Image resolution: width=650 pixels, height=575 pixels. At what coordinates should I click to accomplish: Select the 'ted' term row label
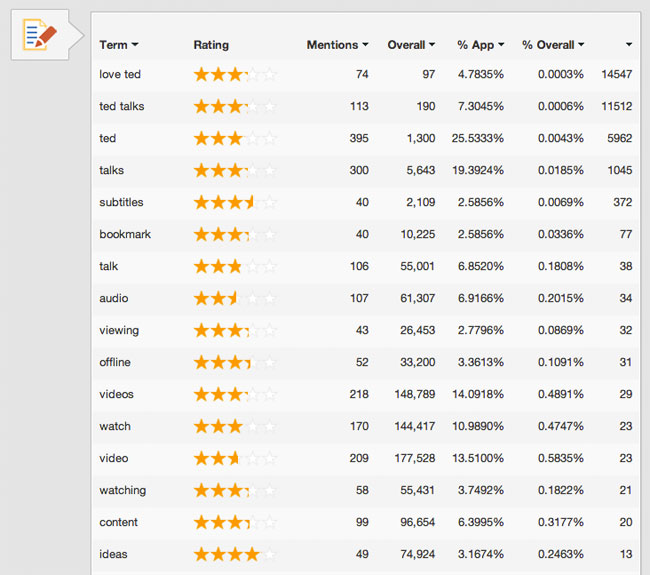107,138
